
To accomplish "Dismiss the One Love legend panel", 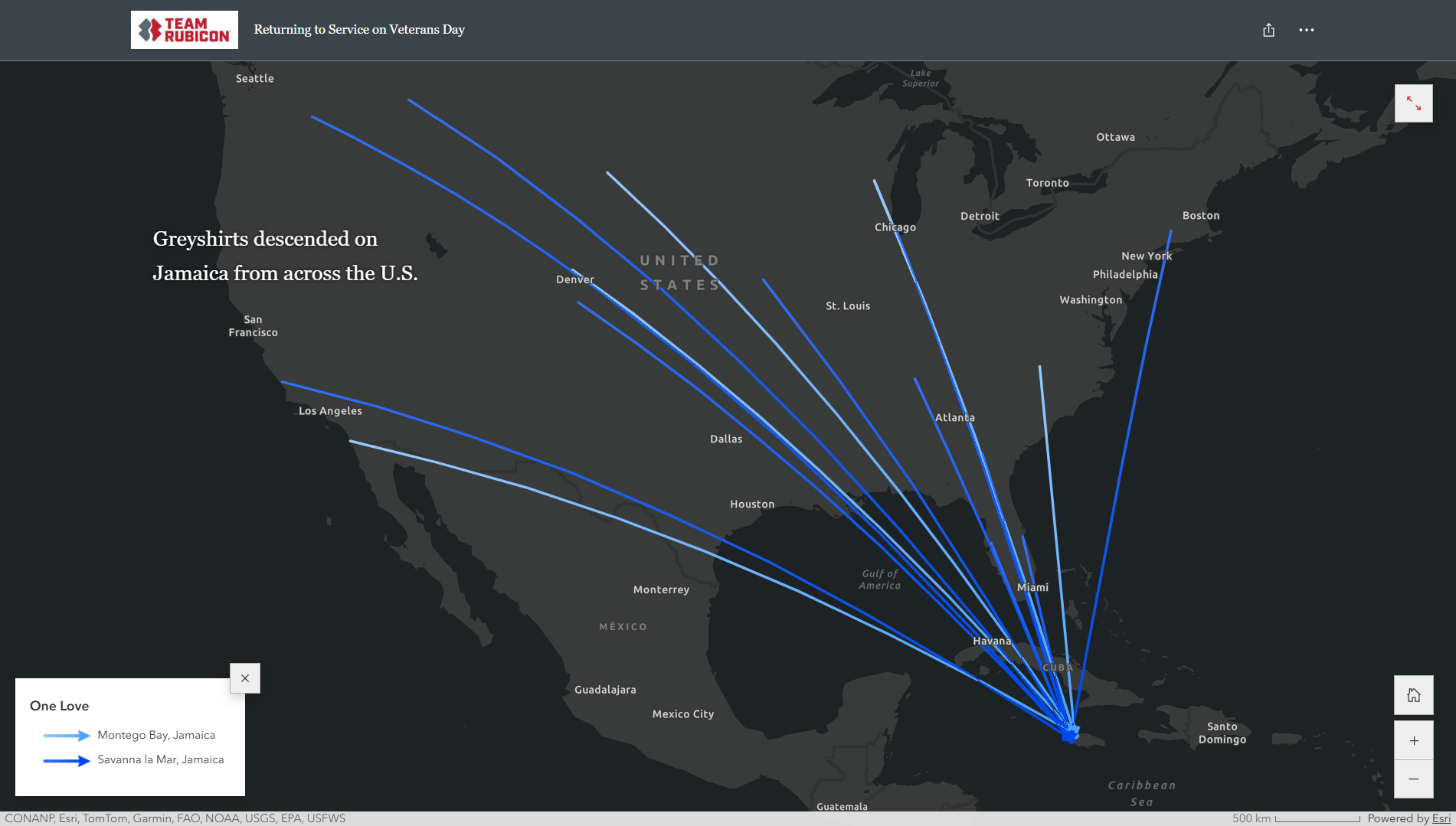I will tap(245, 678).
